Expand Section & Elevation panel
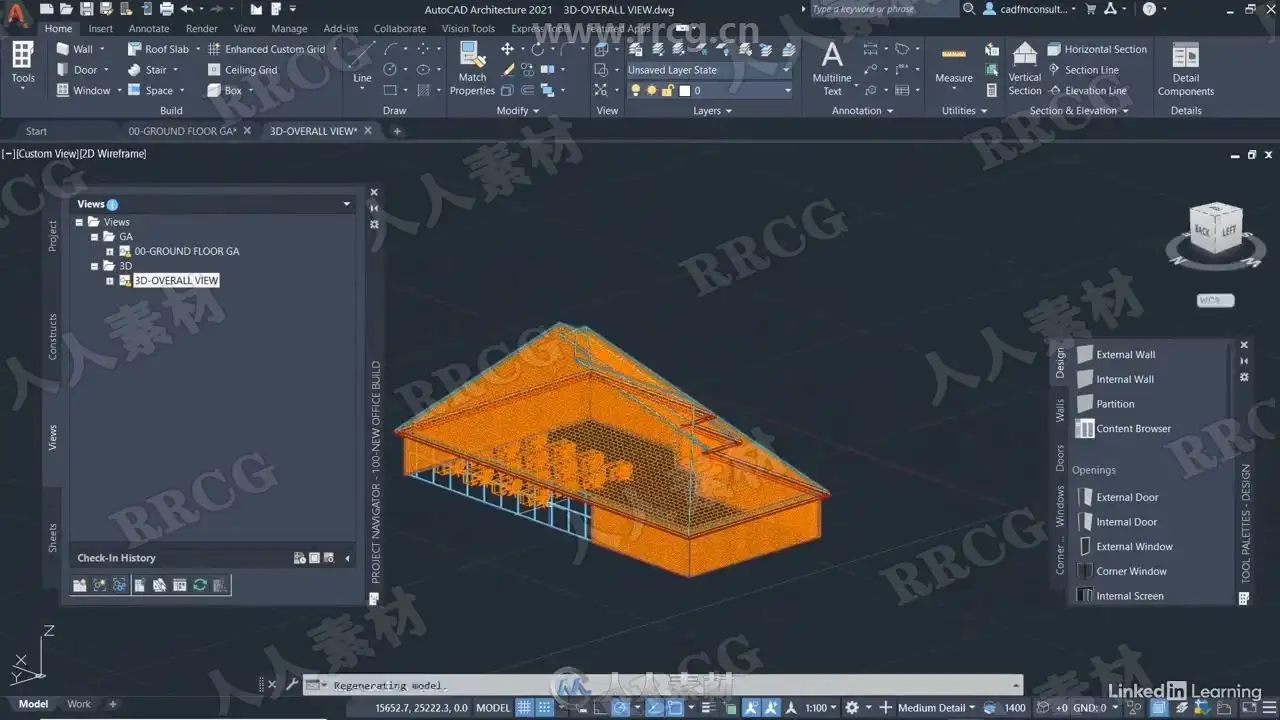1280x720 pixels. [x=1079, y=111]
